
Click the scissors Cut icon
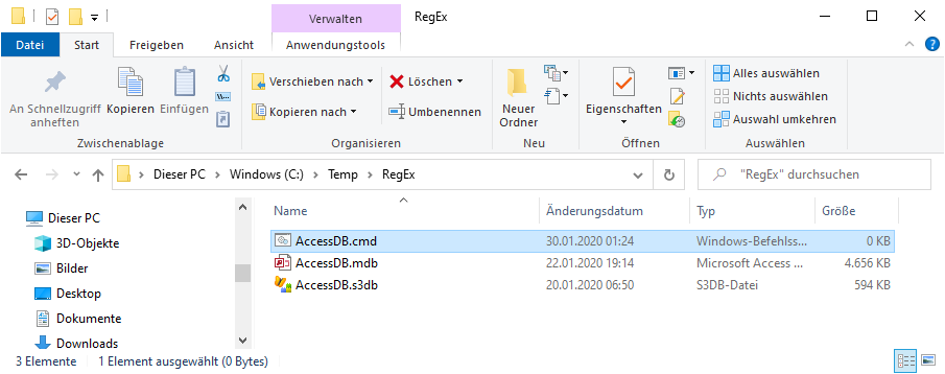(x=223, y=75)
